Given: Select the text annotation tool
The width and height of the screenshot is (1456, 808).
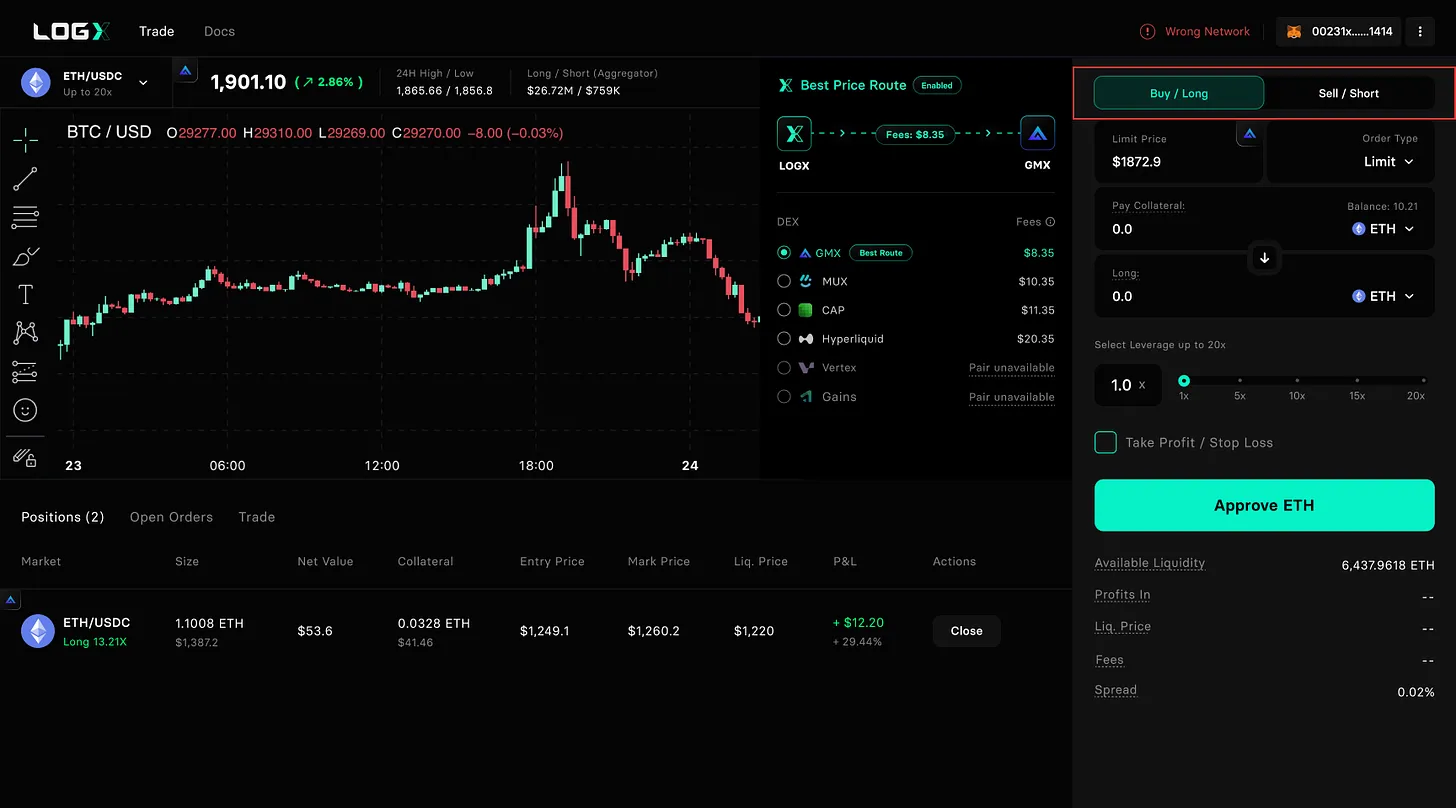Looking at the screenshot, I should pyautogui.click(x=26, y=294).
